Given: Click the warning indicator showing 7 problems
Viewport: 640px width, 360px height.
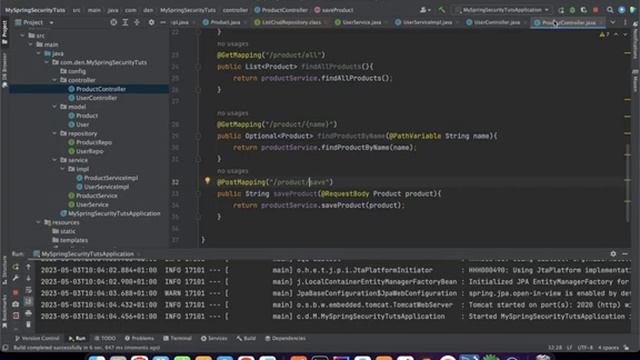Looking at the screenshot, I should [x=604, y=35].
